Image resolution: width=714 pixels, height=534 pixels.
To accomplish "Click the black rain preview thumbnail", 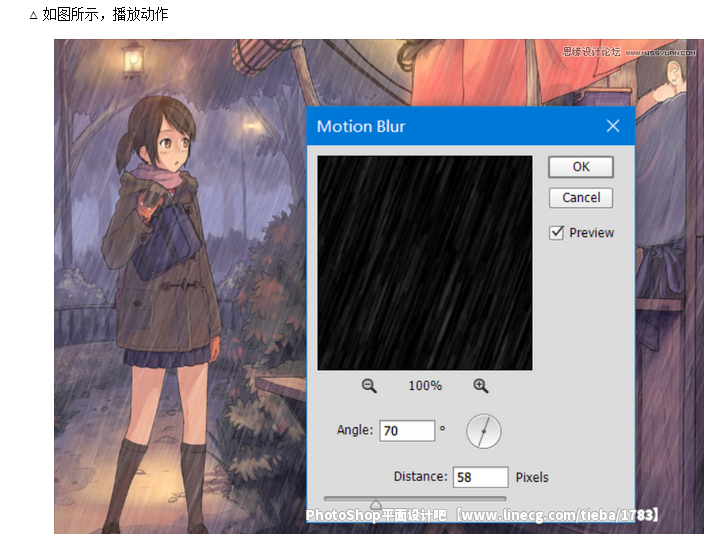I will click(x=425, y=263).
